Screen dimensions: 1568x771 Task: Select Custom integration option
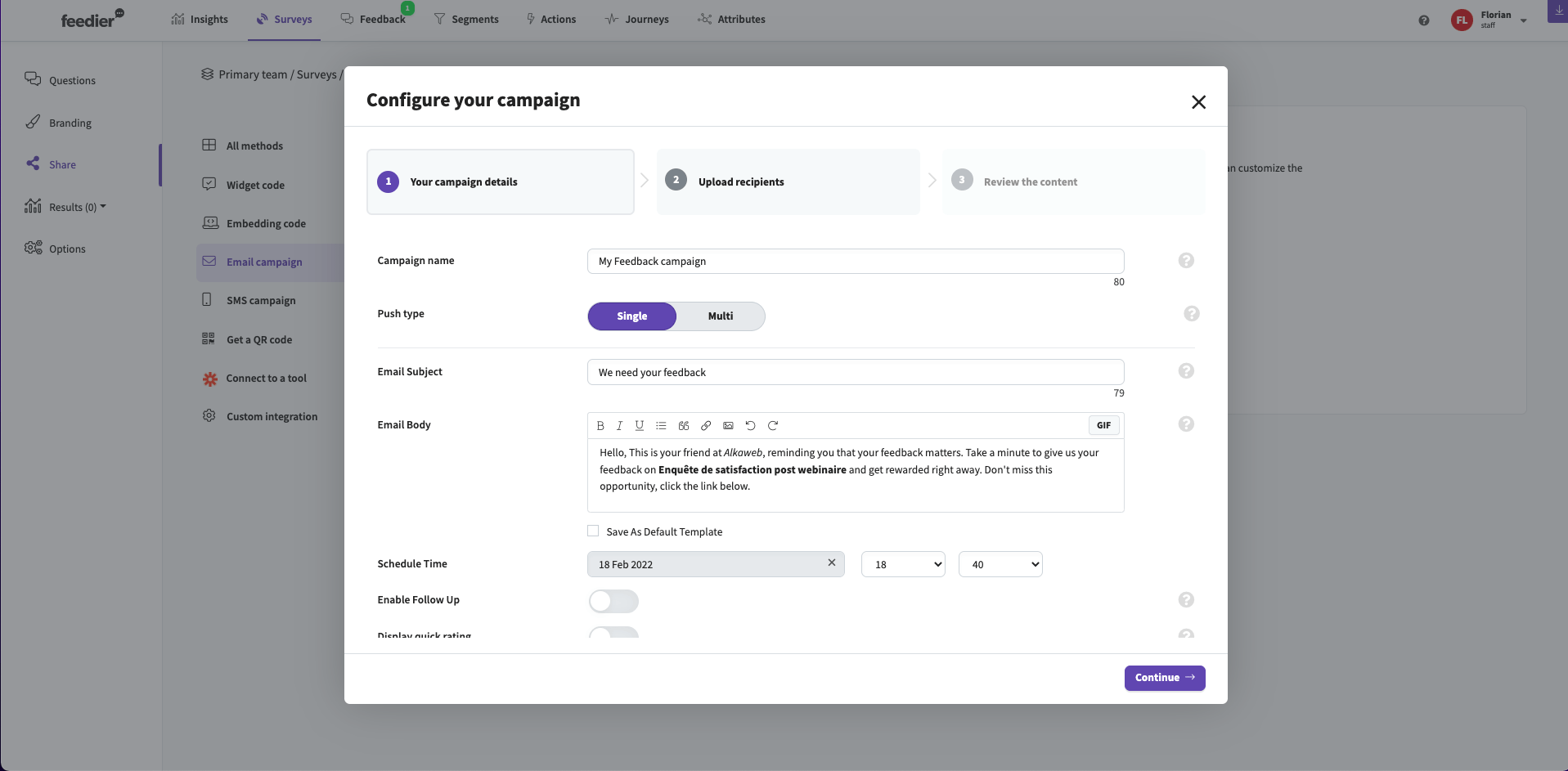(x=260, y=416)
